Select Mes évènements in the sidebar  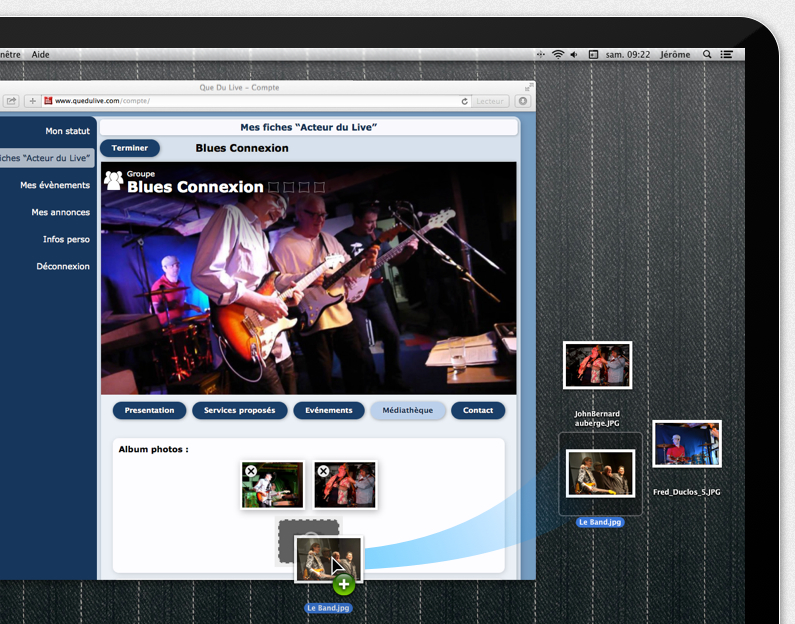55,185
